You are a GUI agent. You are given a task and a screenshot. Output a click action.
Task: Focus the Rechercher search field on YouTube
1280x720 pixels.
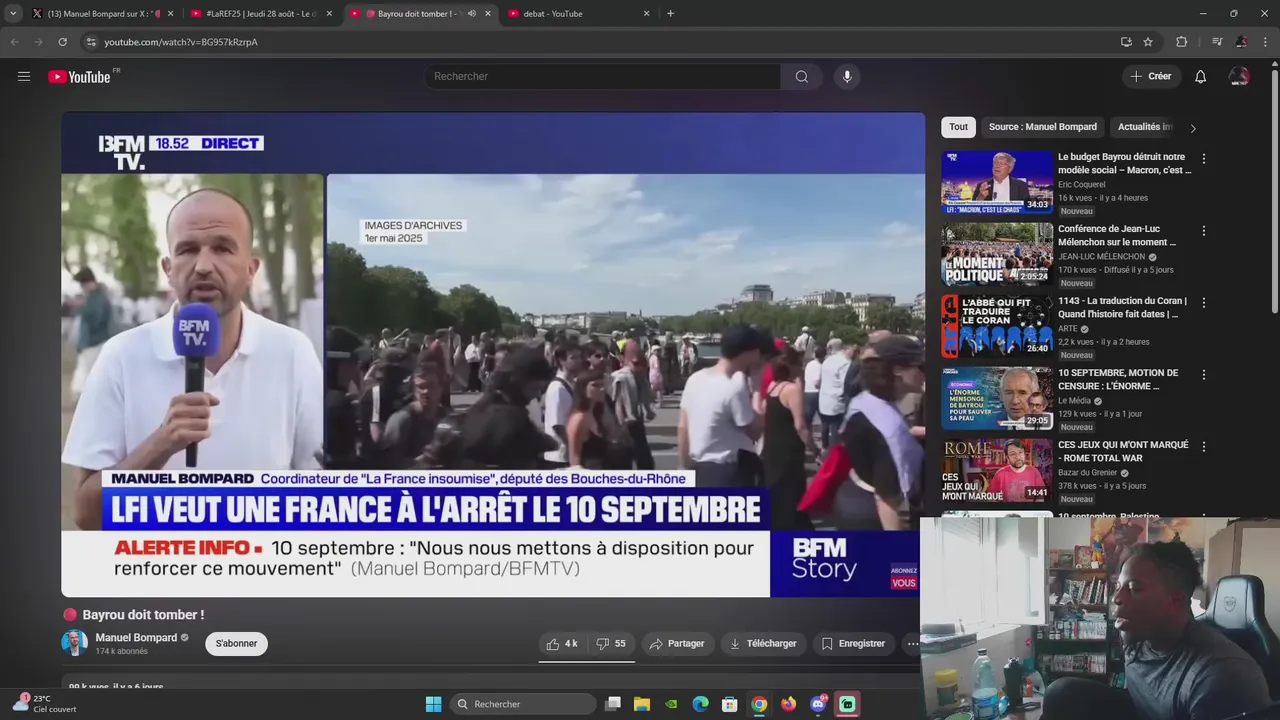(x=602, y=76)
